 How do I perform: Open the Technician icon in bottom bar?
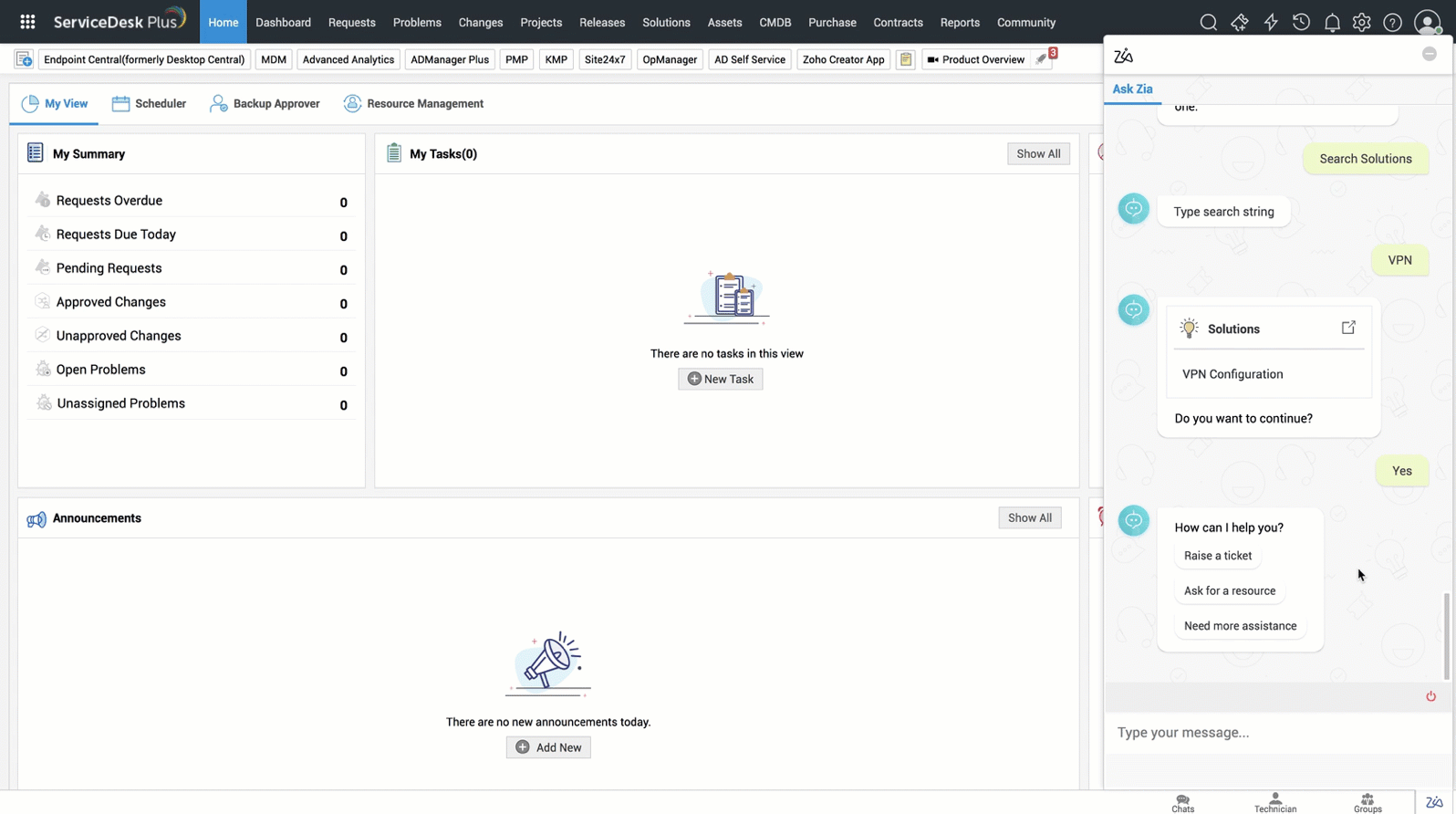point(1275,803)
